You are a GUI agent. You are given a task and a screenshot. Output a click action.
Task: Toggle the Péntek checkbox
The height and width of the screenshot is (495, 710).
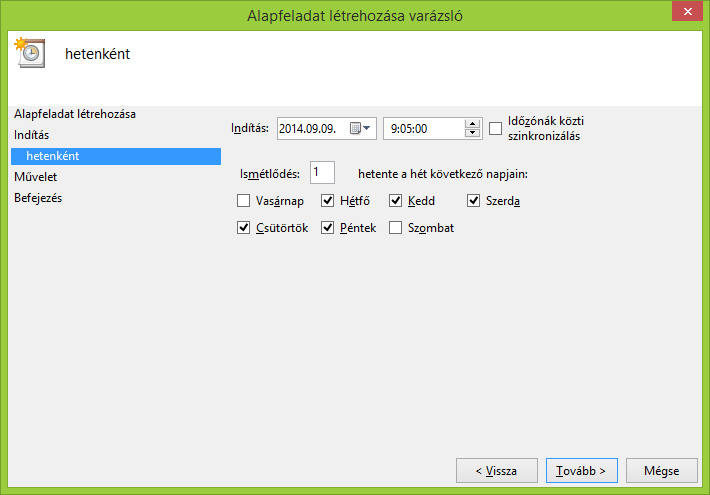pos(328,228)
